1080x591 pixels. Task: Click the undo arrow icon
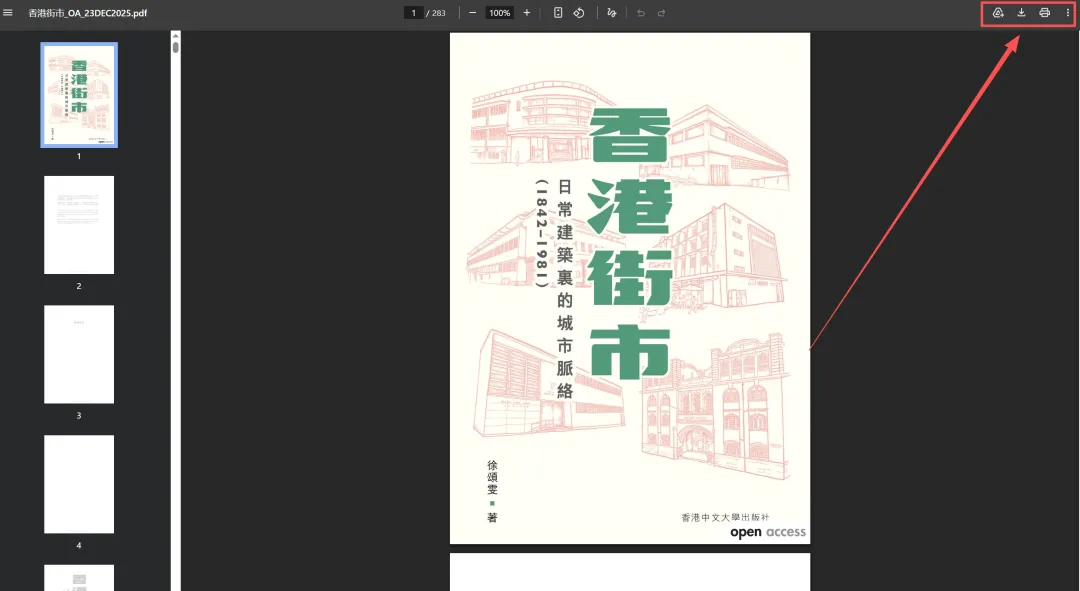pyautogui.click(x=641, y=12)
